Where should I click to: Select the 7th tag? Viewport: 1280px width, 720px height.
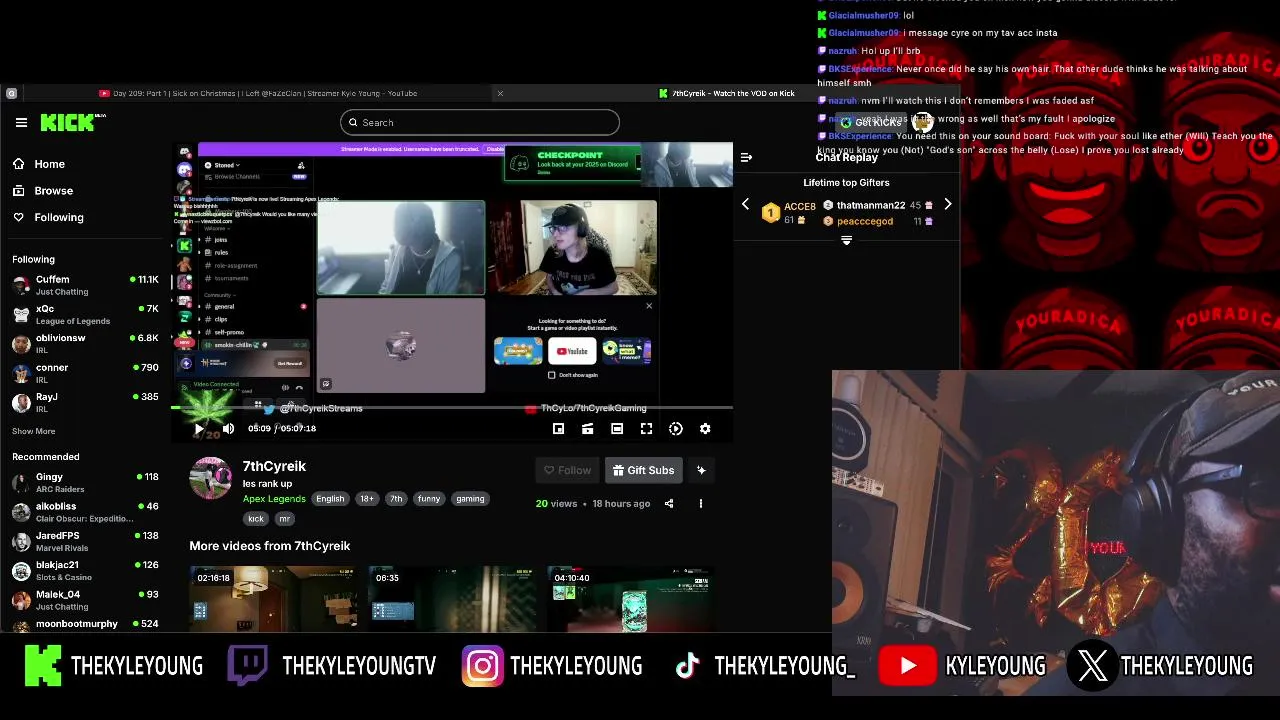click(396, 499)
